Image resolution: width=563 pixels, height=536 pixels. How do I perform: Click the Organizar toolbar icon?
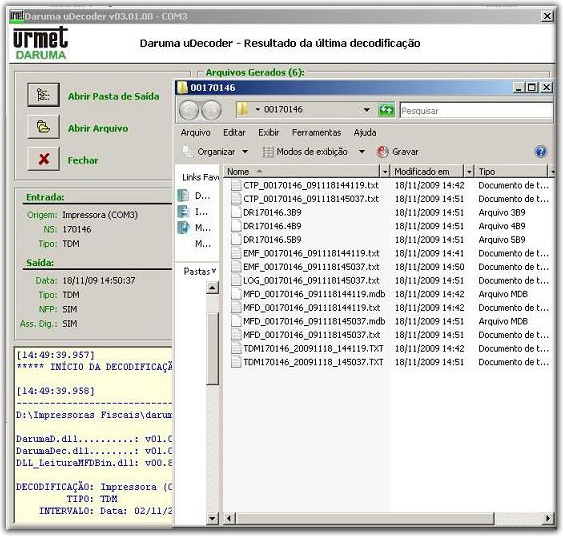click(x=188, y=151)
